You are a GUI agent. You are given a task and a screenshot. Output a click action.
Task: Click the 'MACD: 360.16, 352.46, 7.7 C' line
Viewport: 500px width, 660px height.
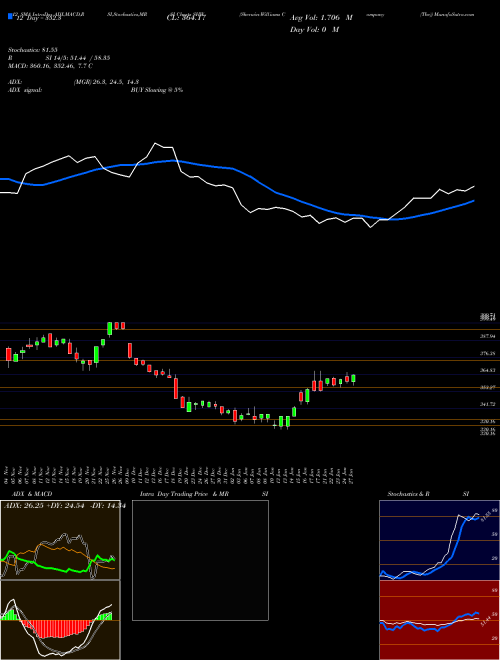50,66
